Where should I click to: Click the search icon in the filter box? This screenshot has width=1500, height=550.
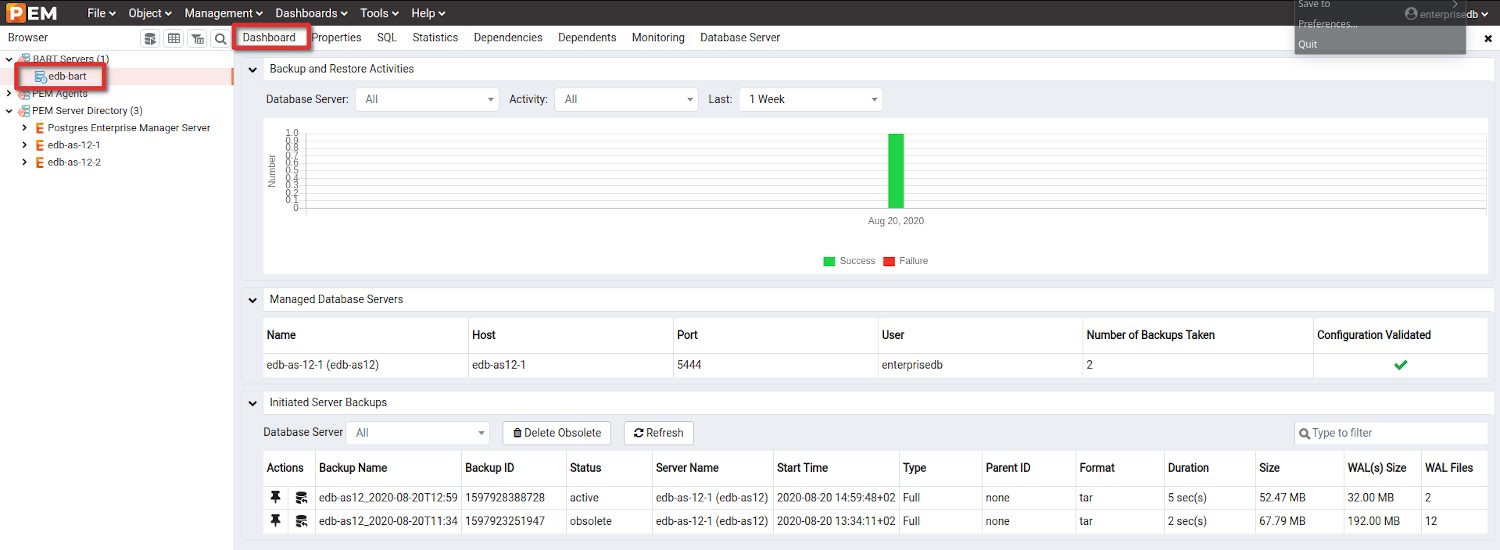point(1304,434)
